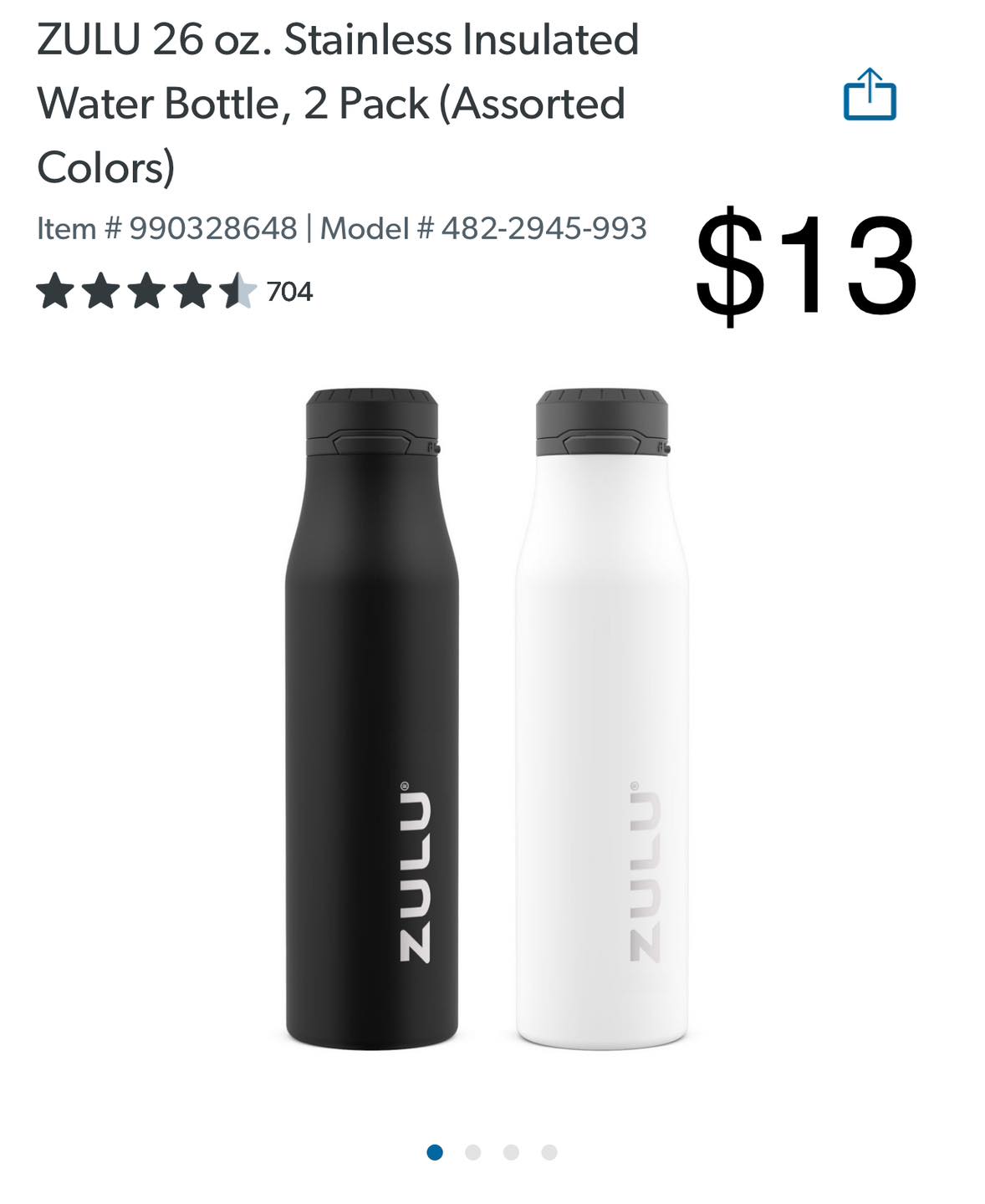Tap the white bottle's gray lid
985x1204 pixels.
(x=602, y=422)
